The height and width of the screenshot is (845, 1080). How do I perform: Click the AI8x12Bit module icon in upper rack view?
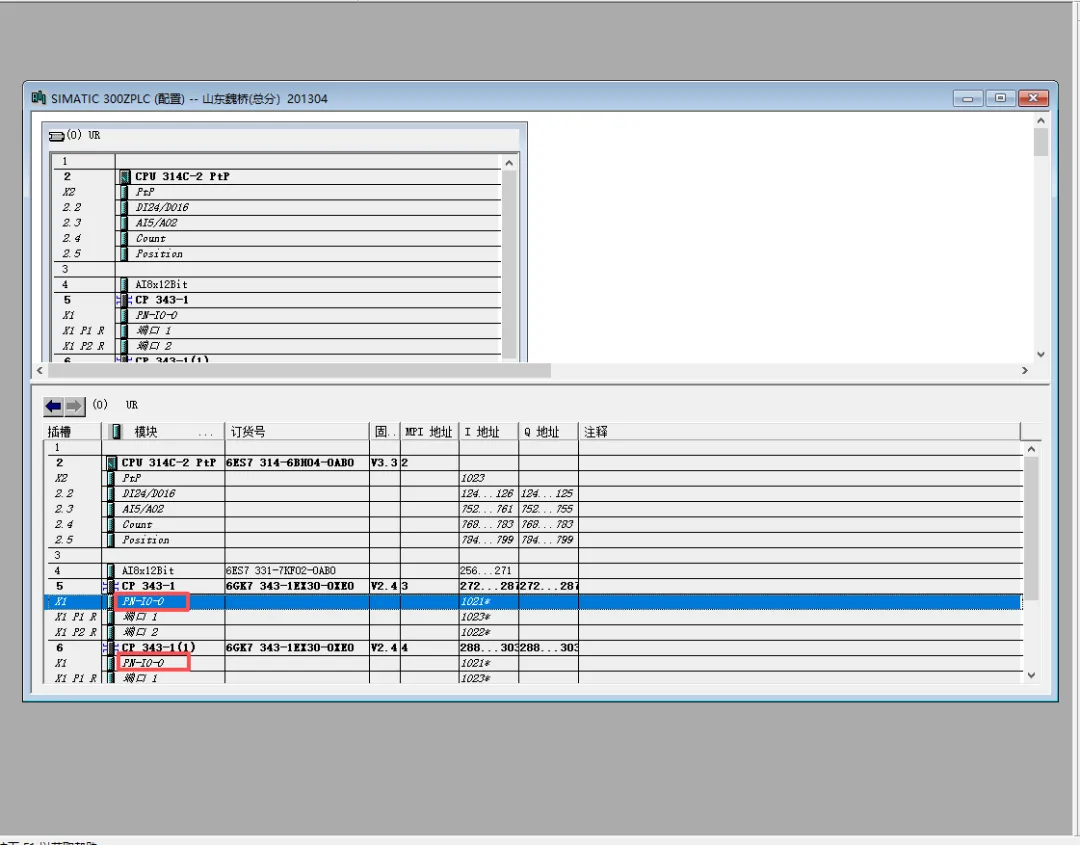click(x=124, y=284)
